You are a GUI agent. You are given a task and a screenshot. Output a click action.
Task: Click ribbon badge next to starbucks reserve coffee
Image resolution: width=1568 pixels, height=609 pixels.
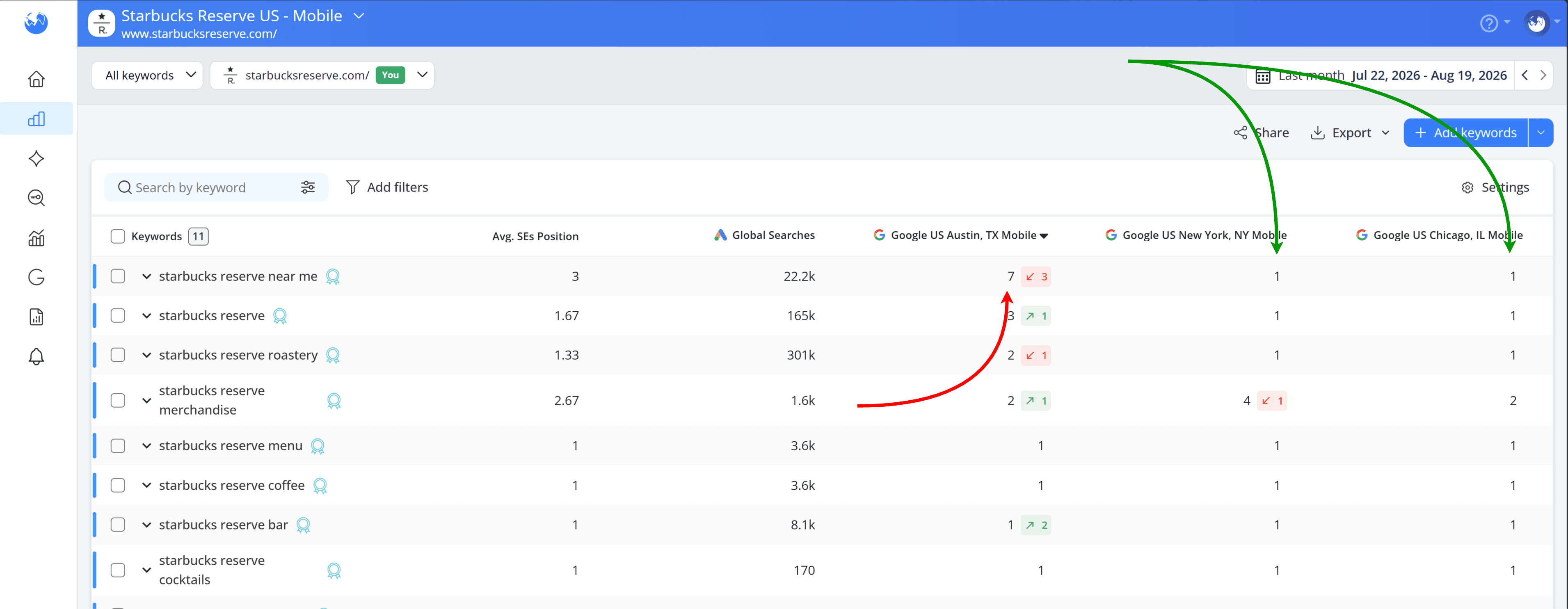click(x=320, y=486)
